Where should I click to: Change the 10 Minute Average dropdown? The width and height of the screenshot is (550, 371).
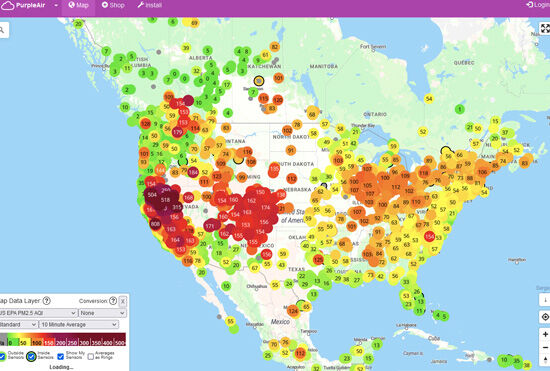click(79, 325)
